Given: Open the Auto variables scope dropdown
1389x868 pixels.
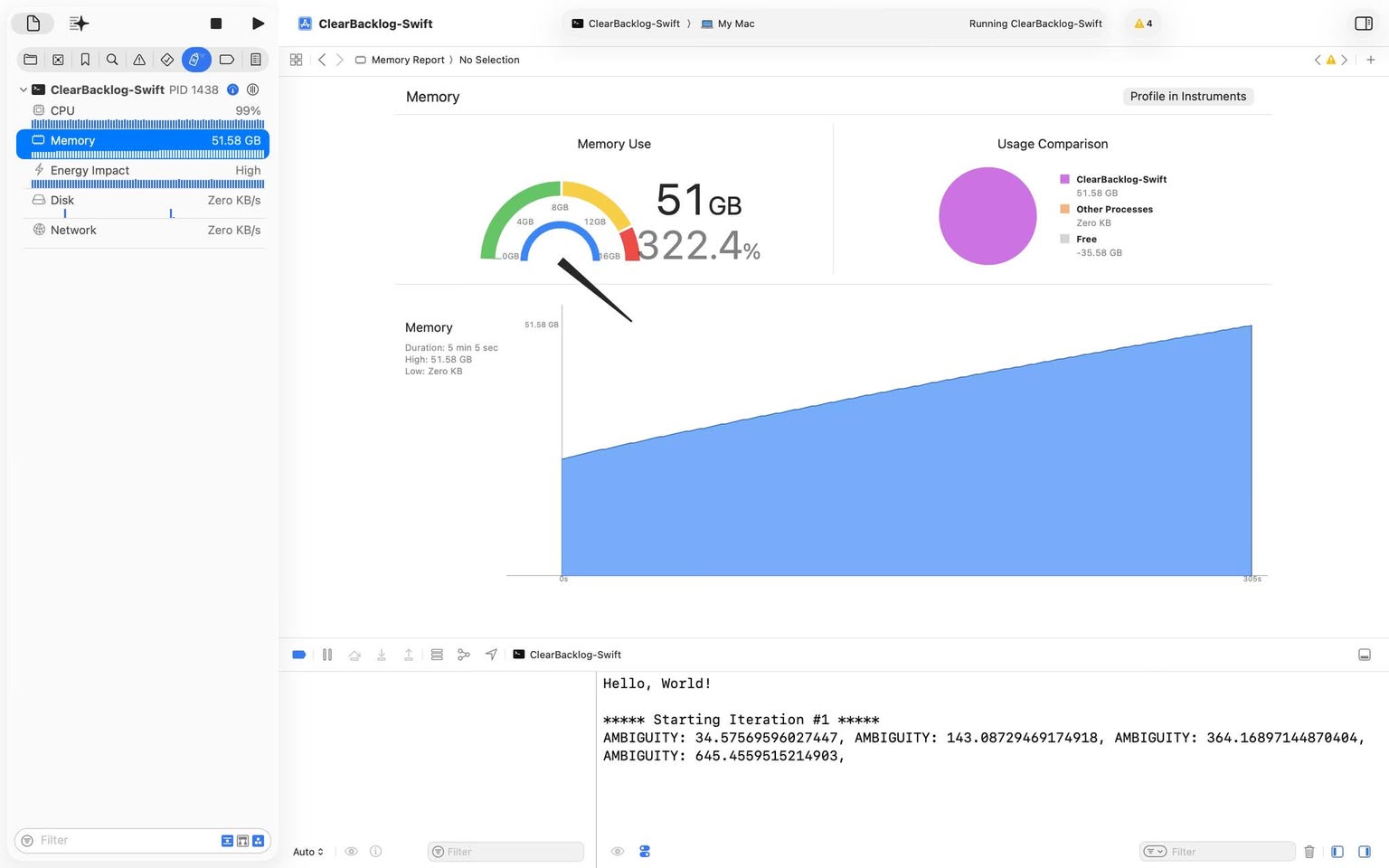Looking at the screenshot, I should (x=308, y=852).
